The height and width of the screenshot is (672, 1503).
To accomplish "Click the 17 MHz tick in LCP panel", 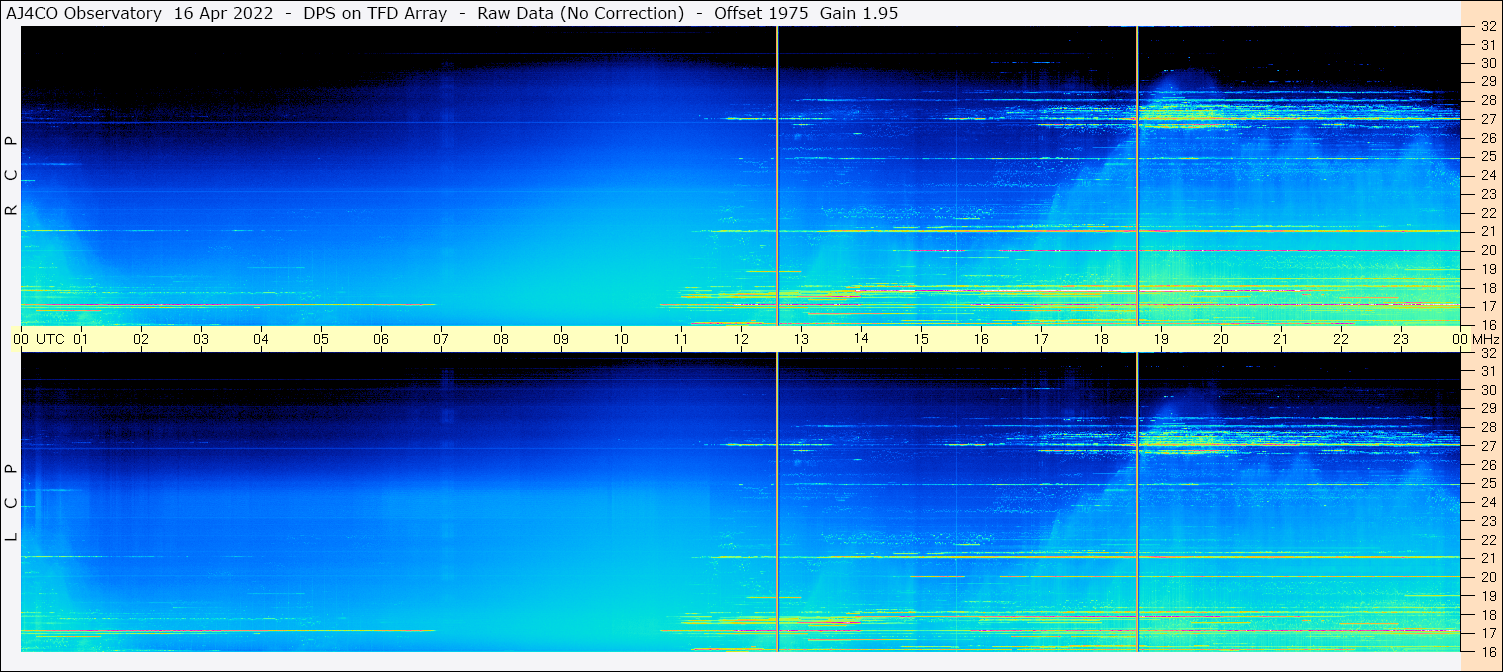I will tap(1487, 633).
